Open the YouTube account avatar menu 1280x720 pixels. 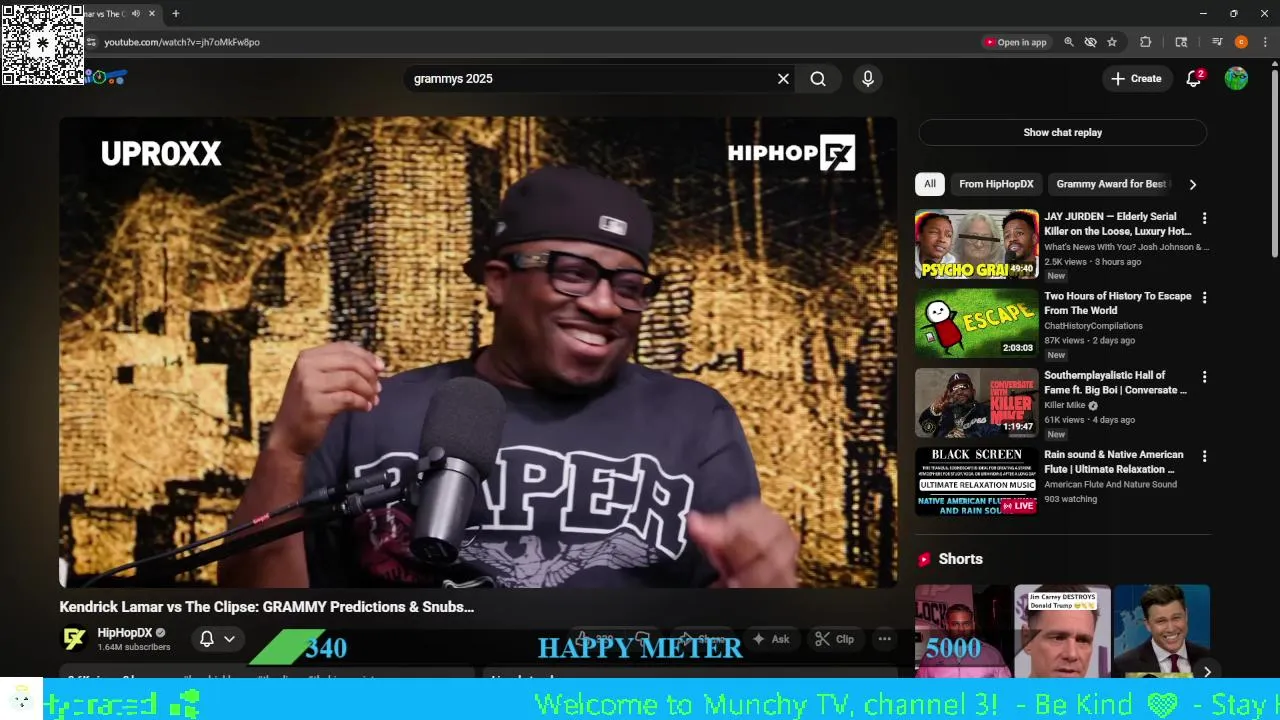(x=1236, y=79)
